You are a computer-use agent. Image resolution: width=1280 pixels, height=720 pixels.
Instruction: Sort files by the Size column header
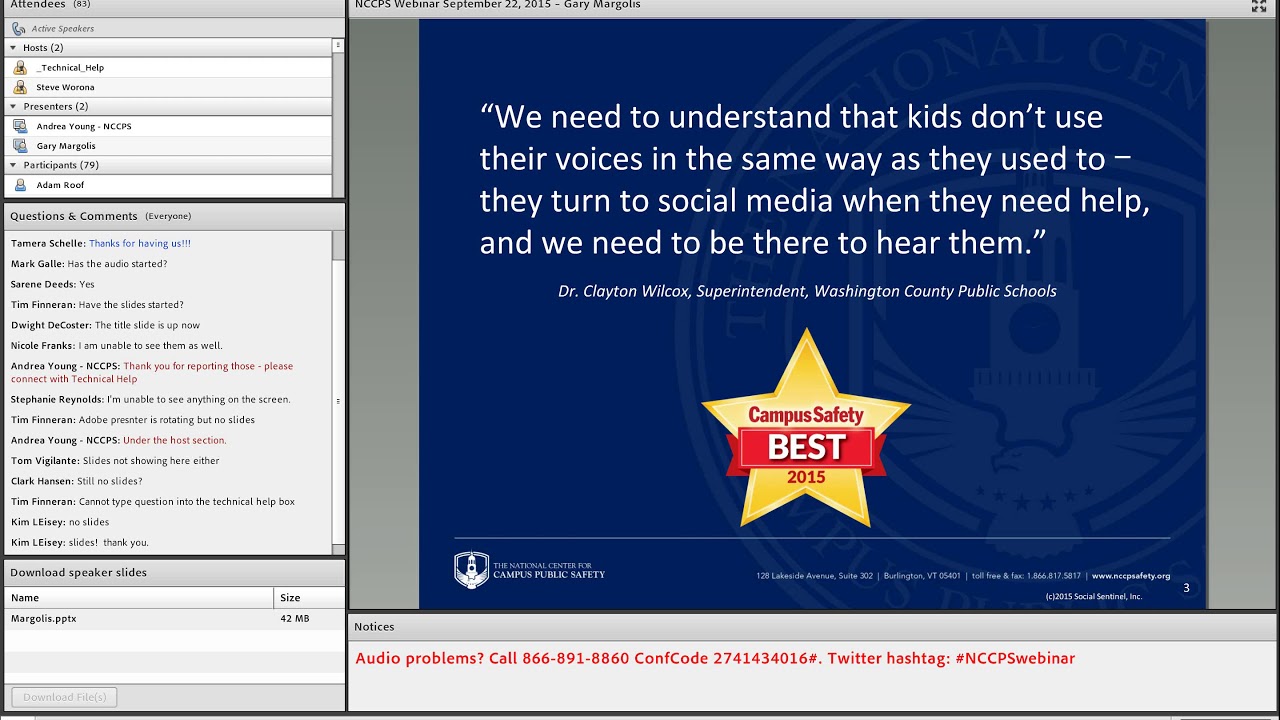pos(309,598)
